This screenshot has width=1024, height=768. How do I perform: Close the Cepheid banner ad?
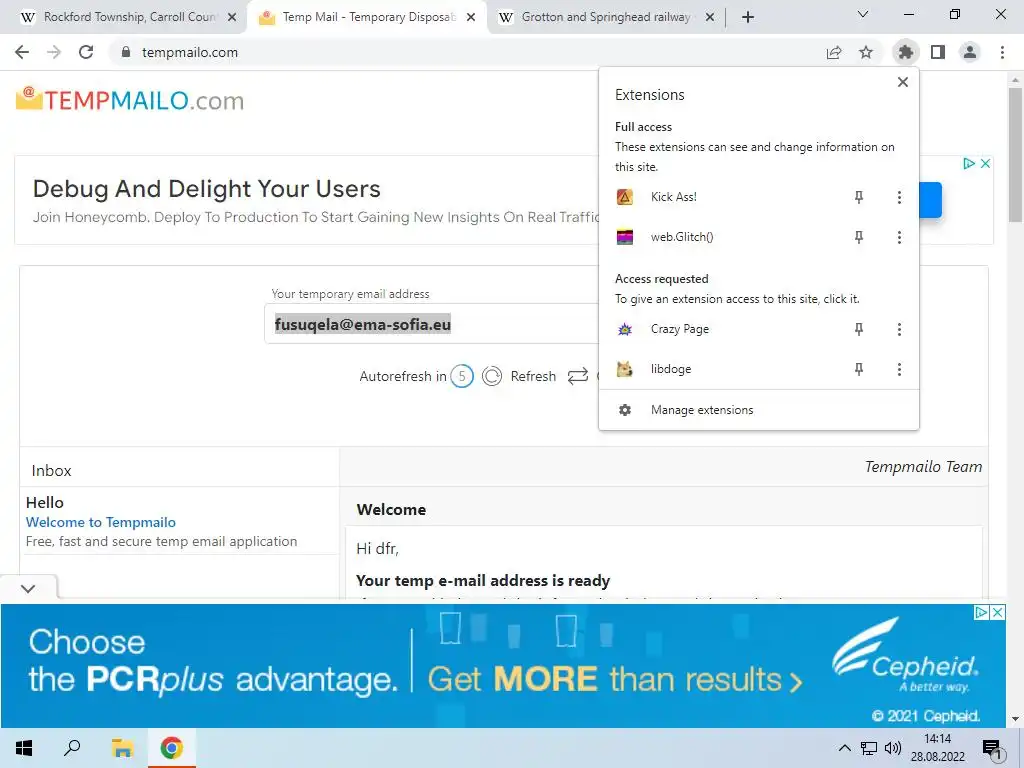click(998, 613)
